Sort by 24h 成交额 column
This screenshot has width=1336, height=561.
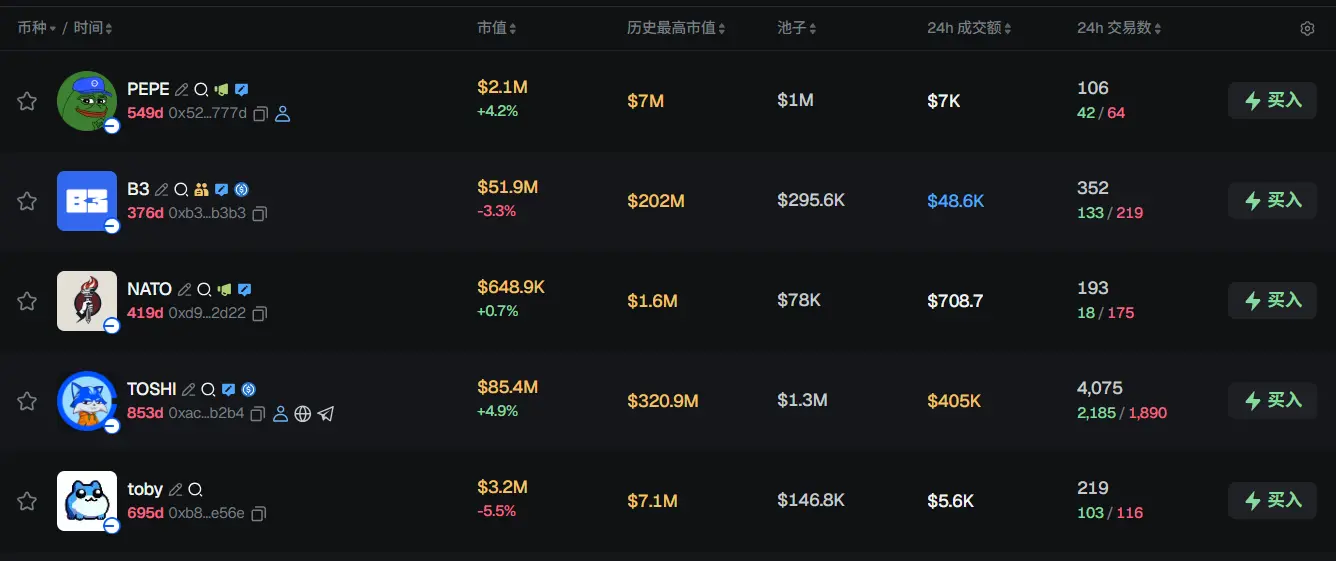click(968, 28)
